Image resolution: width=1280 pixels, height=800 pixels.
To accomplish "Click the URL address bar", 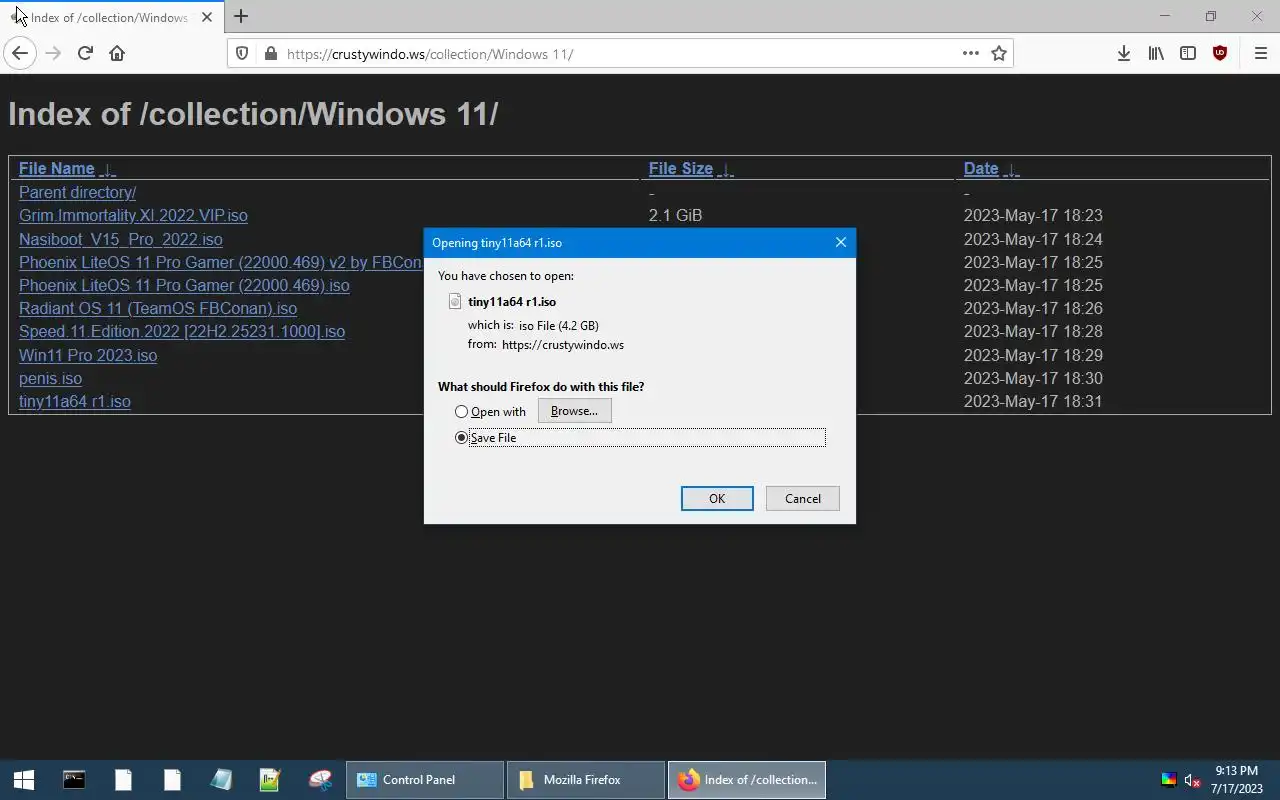I will point(620,54).
